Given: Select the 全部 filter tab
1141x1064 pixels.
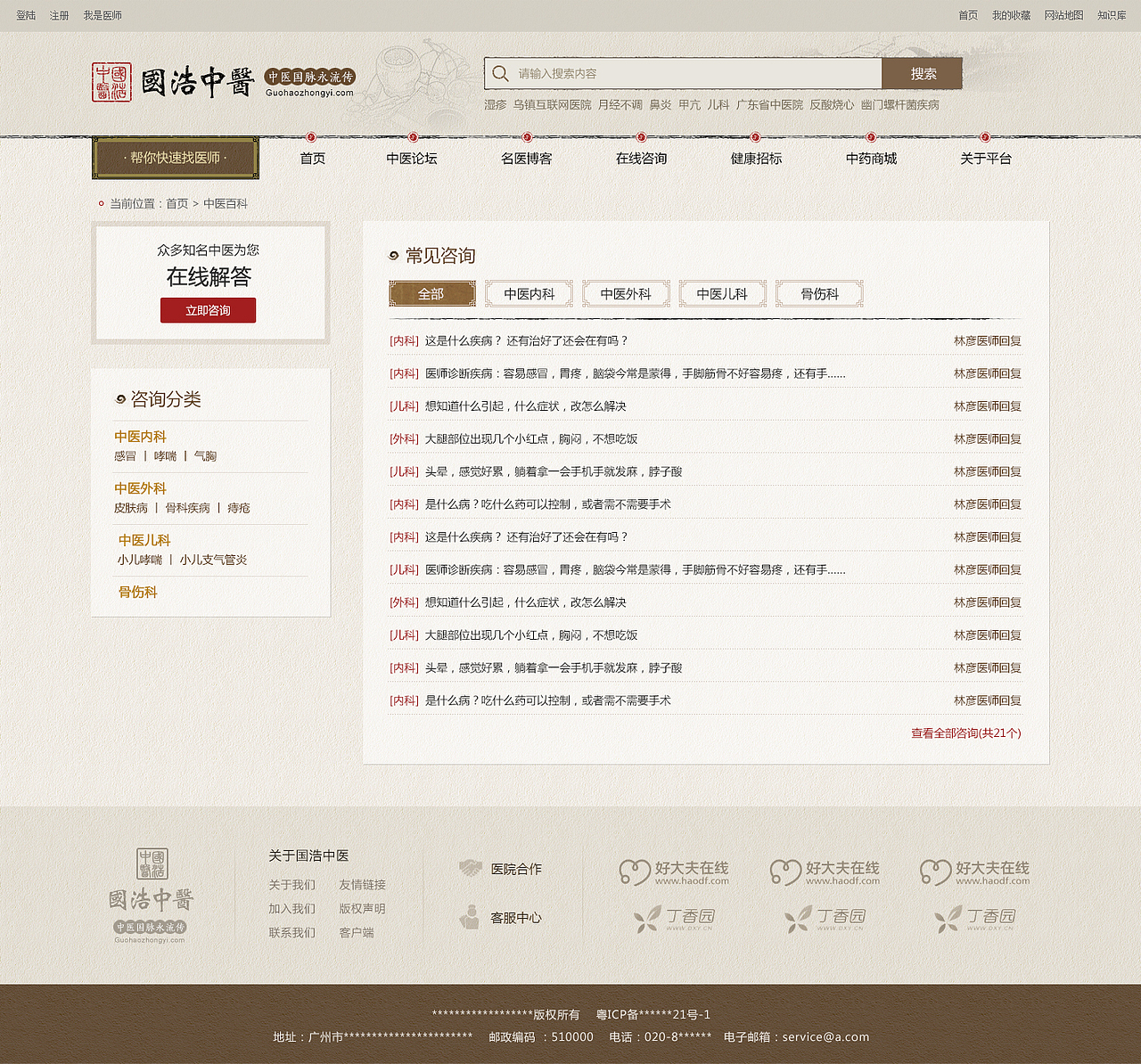Looking at the screenshot, I should (x=431, y=293).
